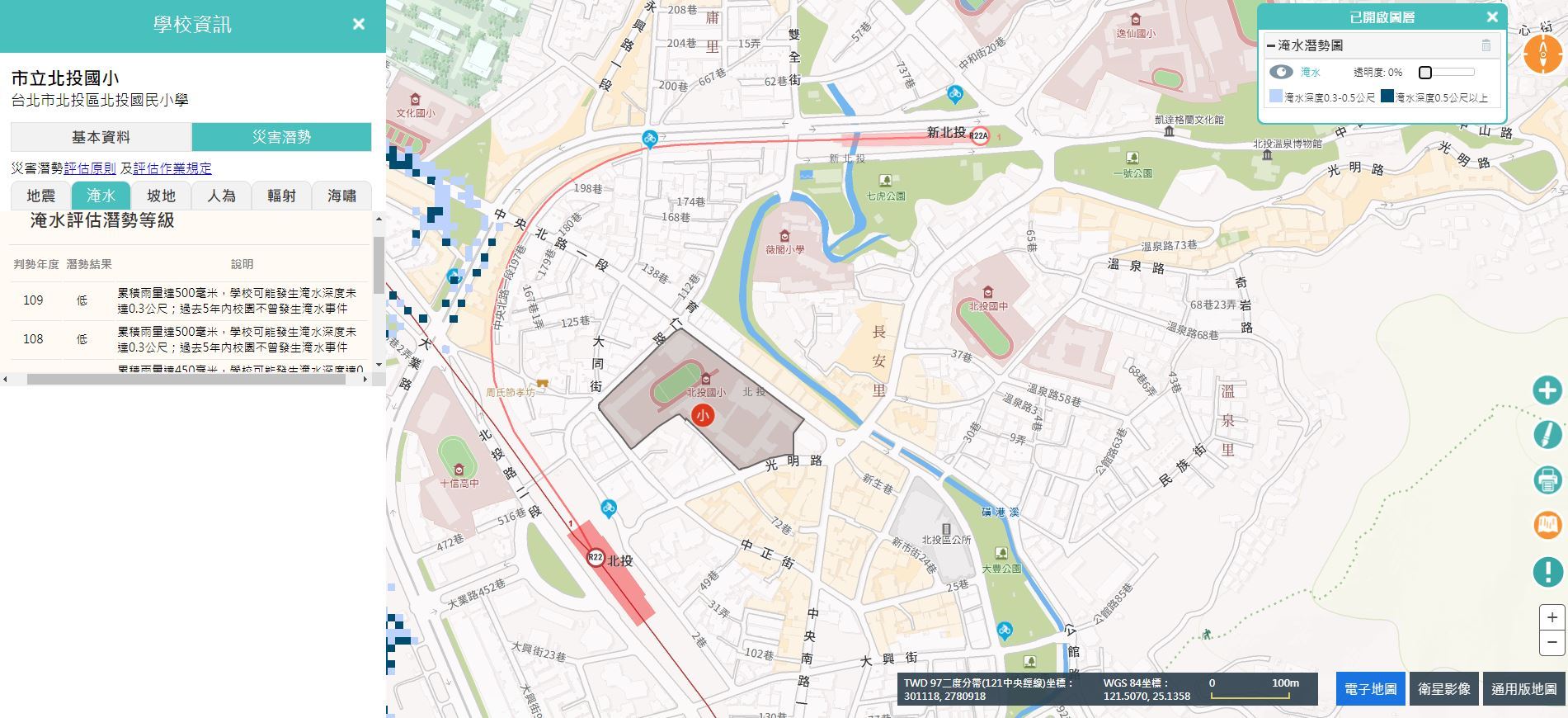Viewport: 1568px width, 718px height.
Task: Click the 文化國小 school map icon
Action: (x=415, y=100)
